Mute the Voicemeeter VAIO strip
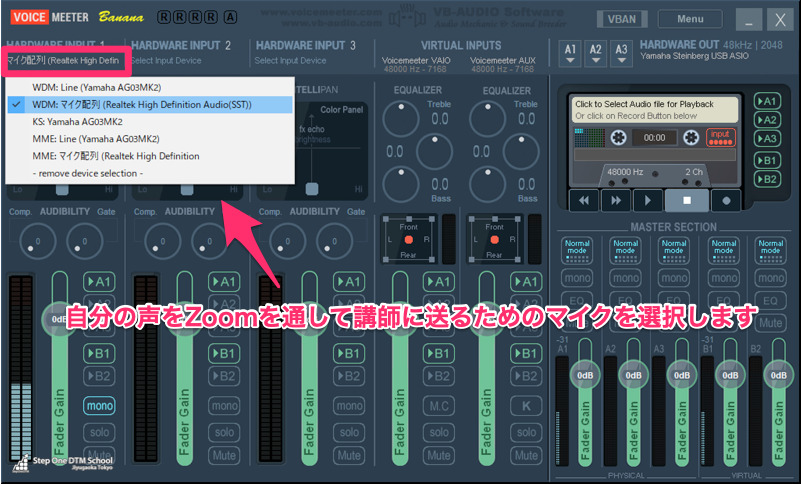The image size is (801, 484). pos(439,455)
